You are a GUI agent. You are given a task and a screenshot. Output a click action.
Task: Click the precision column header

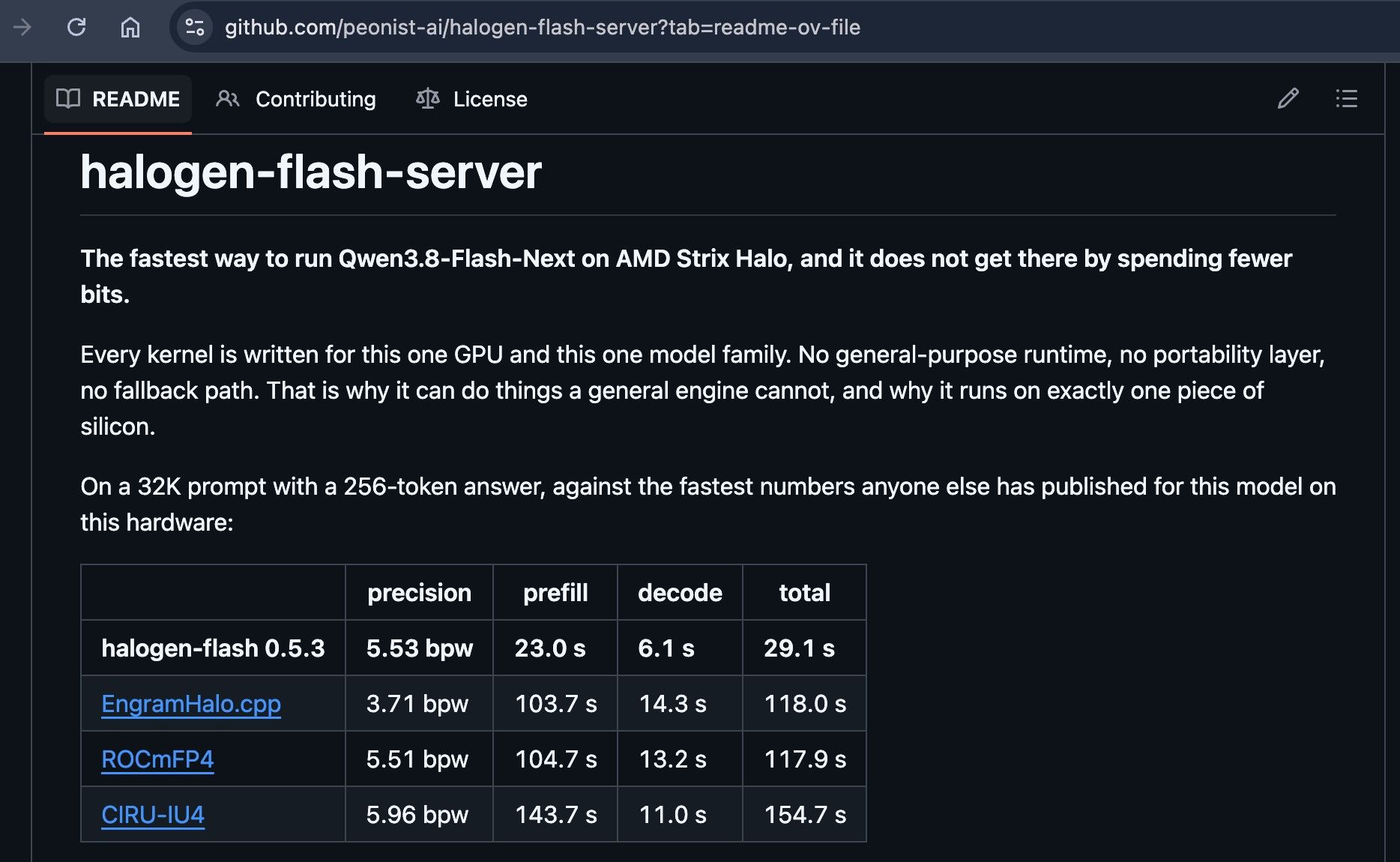(420, 593)
